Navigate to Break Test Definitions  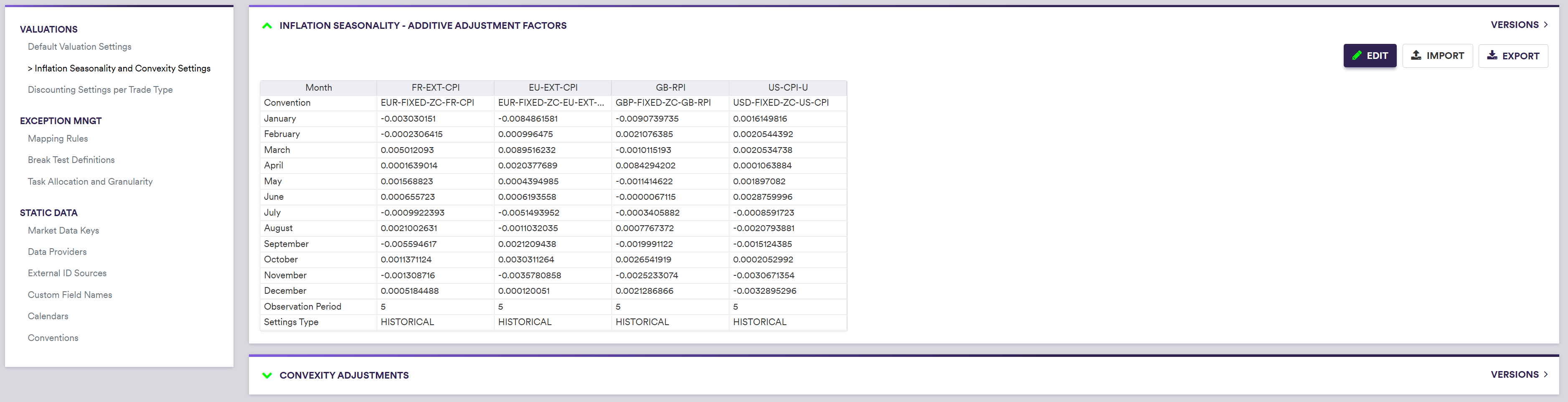pos(71,160)
